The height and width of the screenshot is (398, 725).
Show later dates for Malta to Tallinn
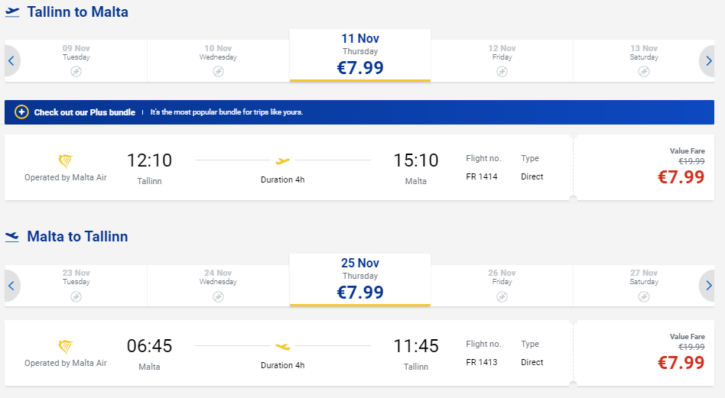(707, 285)
